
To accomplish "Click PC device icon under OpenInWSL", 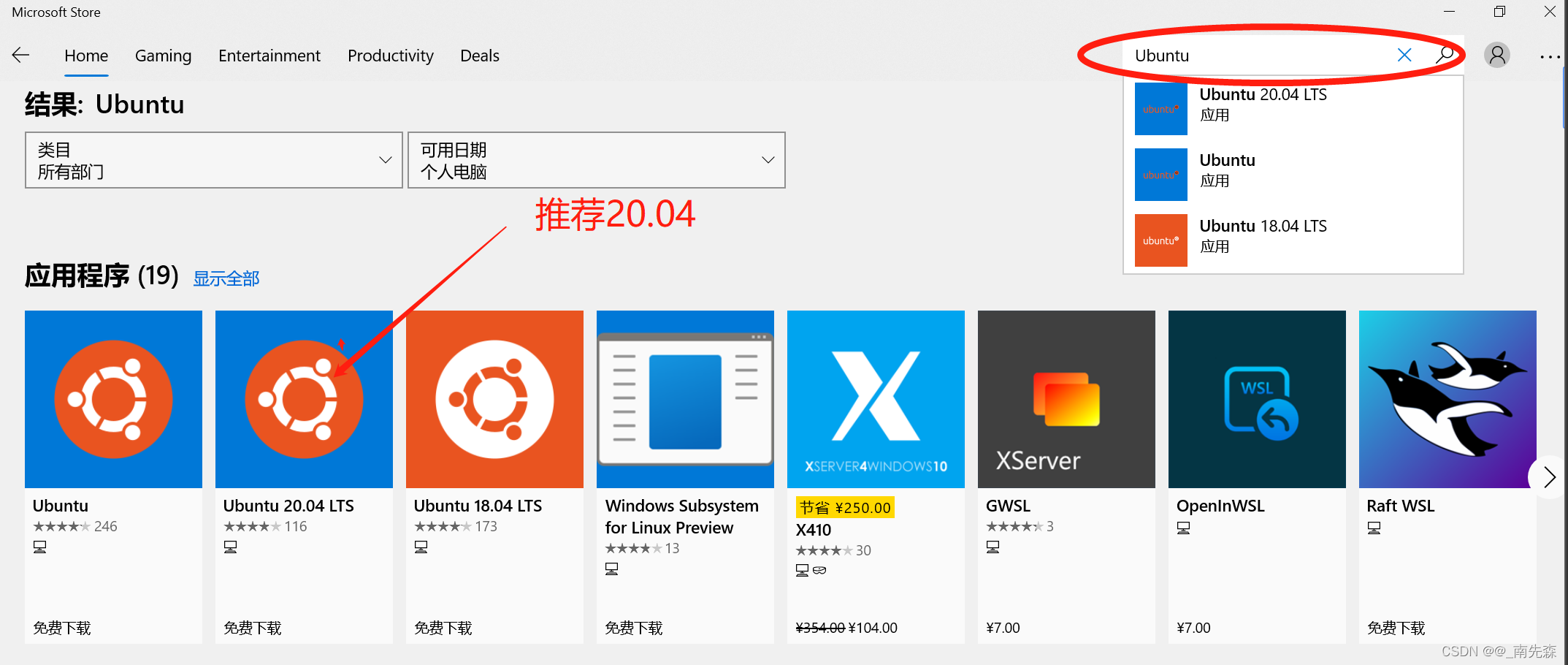I will tap(1184, 528).
